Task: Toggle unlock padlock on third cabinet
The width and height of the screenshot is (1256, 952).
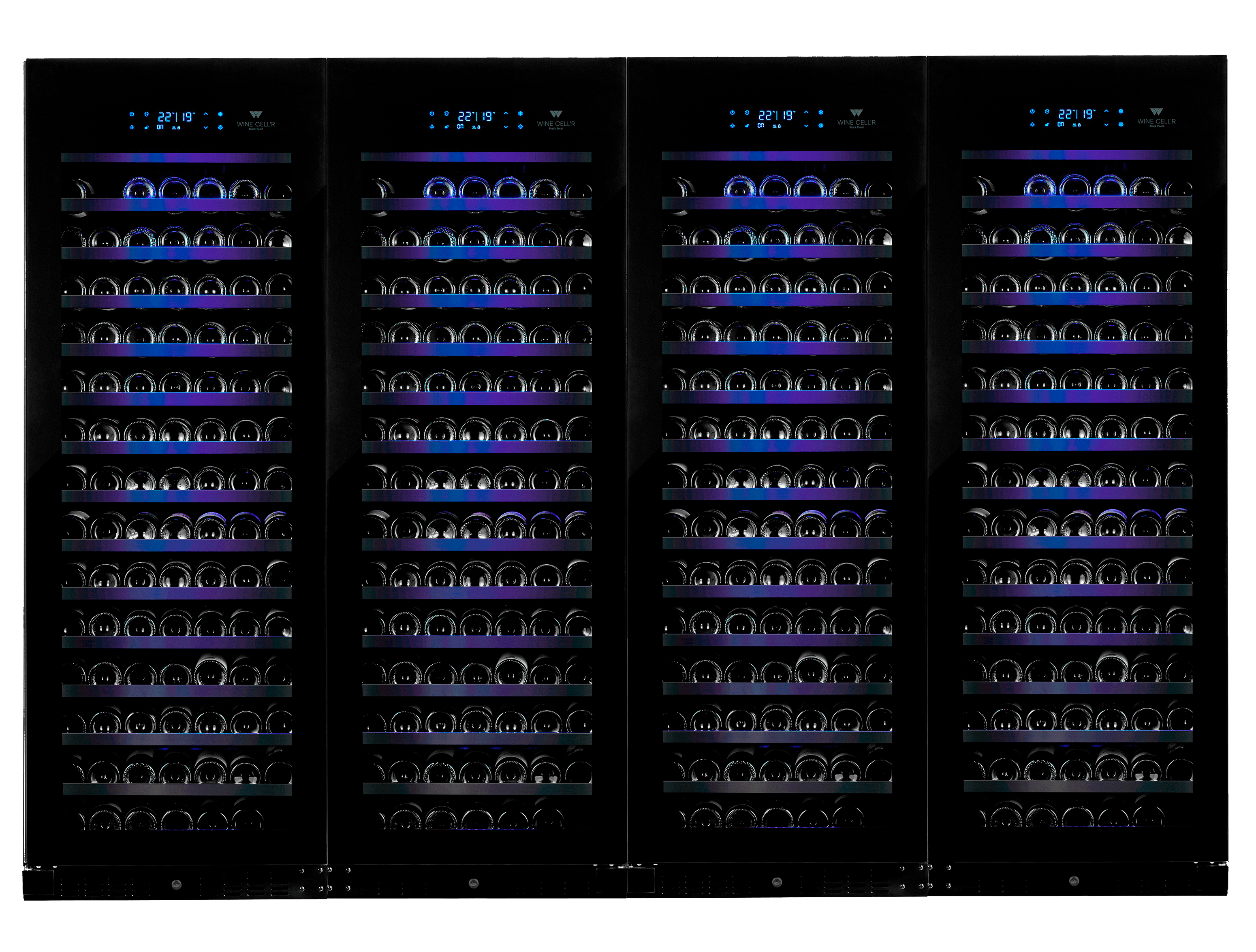Action: [x=747, y=126]
